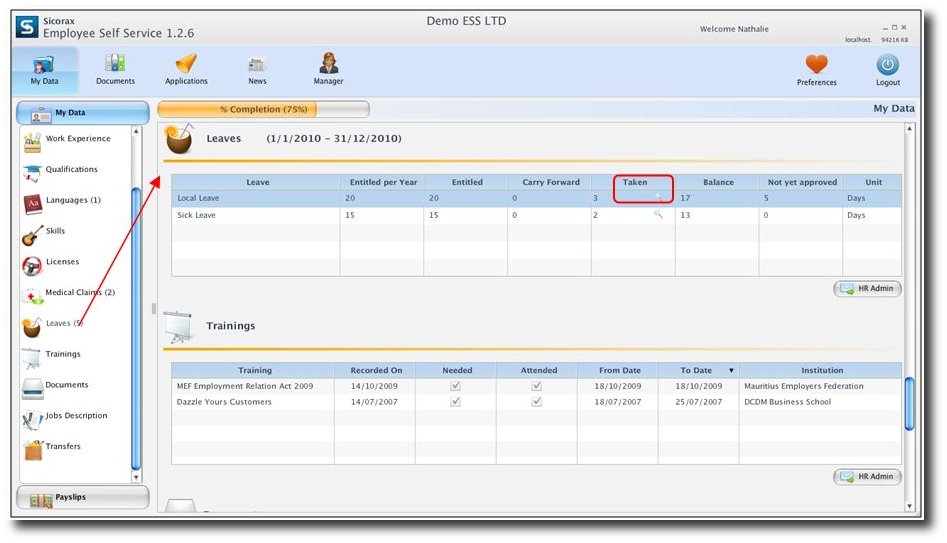The width and height of the screenshot is (947, 543).
Task: Select Medical Claims (2) in sidebar
Action: (x=81, y=293)
